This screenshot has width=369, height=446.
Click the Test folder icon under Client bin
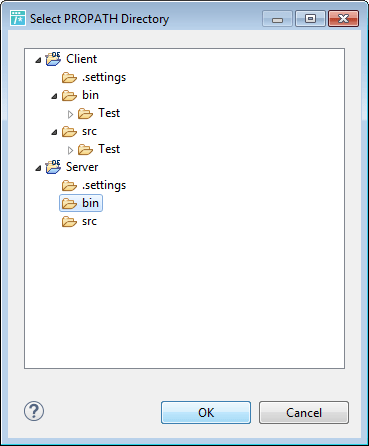coord(85,114)
